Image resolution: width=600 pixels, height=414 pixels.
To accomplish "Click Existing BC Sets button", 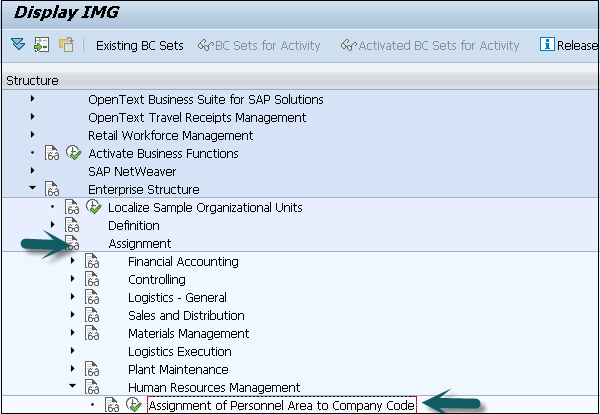I will tap(139, 45).
